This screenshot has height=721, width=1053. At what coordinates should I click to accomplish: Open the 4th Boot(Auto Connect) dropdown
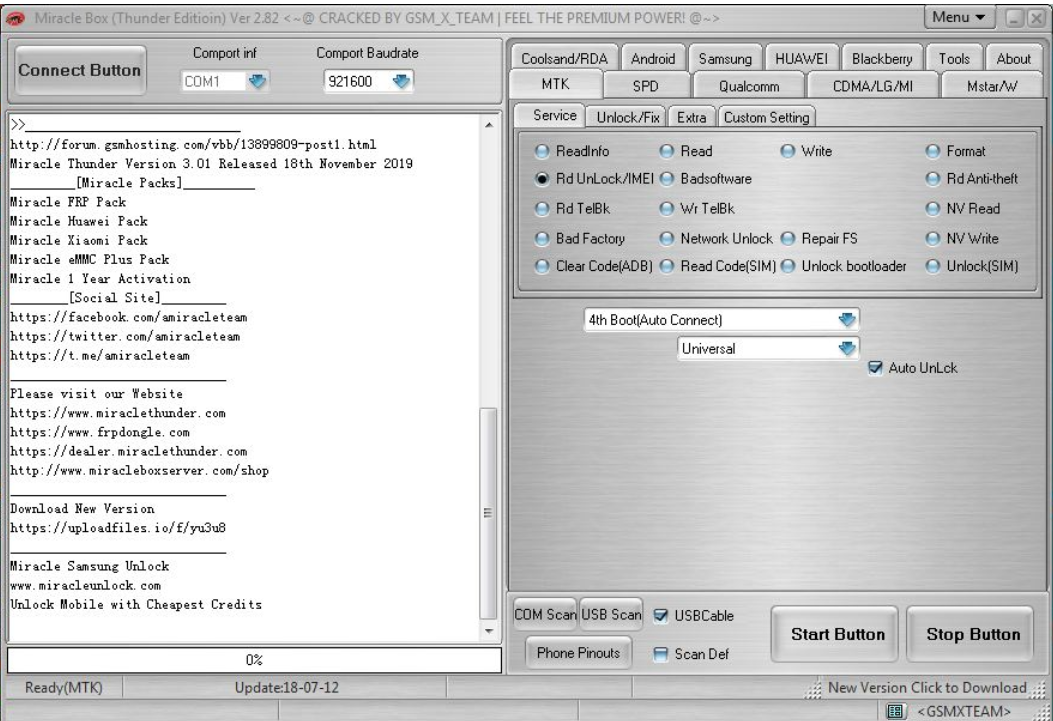pos(848,320)
